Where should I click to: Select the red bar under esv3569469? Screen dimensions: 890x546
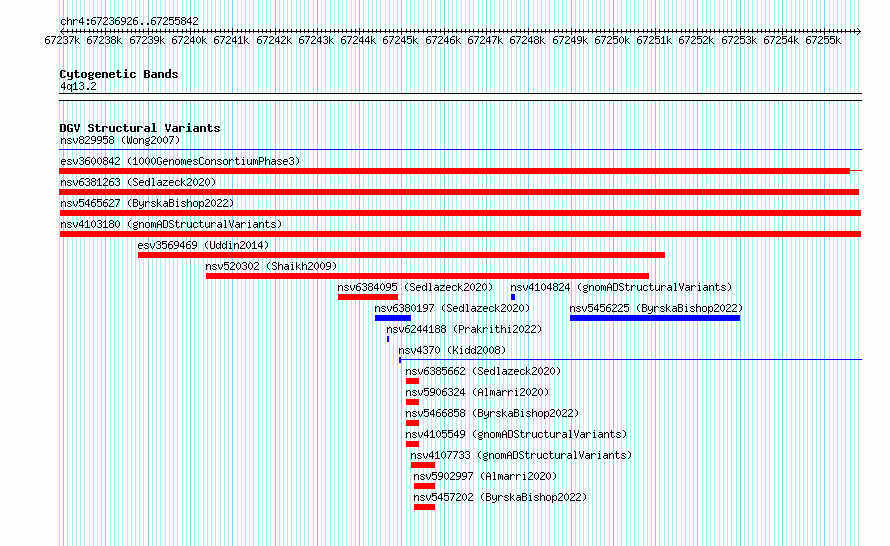pos(401,255)
